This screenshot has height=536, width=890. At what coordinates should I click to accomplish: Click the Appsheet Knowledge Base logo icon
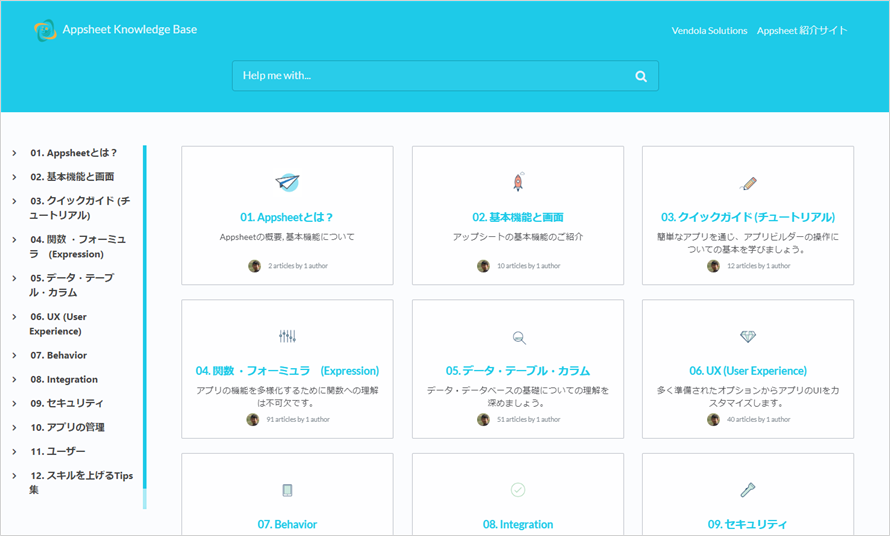pyautogui.click(x=45, y=30)
